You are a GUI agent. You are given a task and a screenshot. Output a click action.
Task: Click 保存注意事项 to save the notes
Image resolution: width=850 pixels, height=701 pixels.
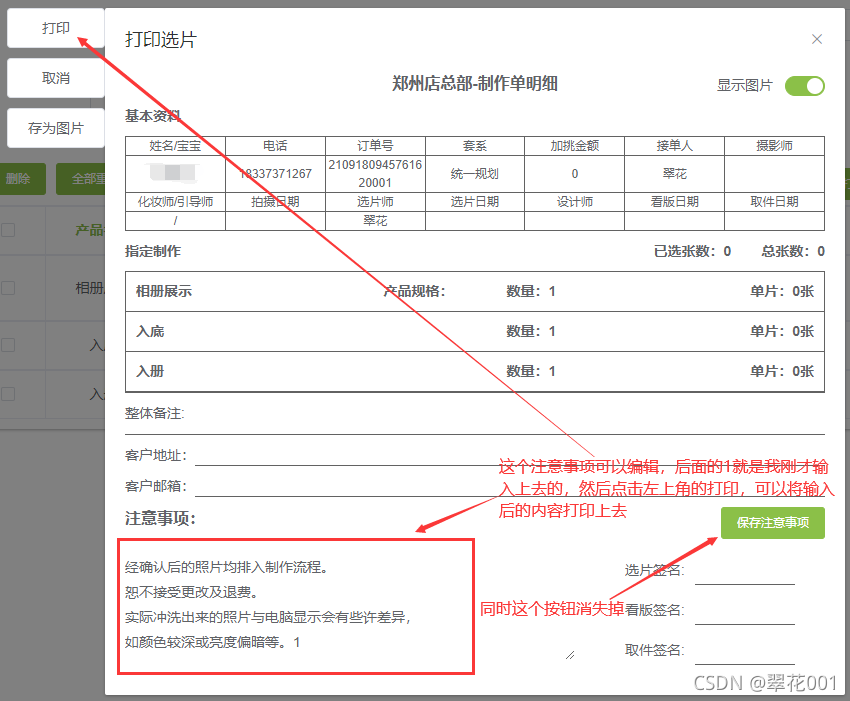(x=772, y=523)
